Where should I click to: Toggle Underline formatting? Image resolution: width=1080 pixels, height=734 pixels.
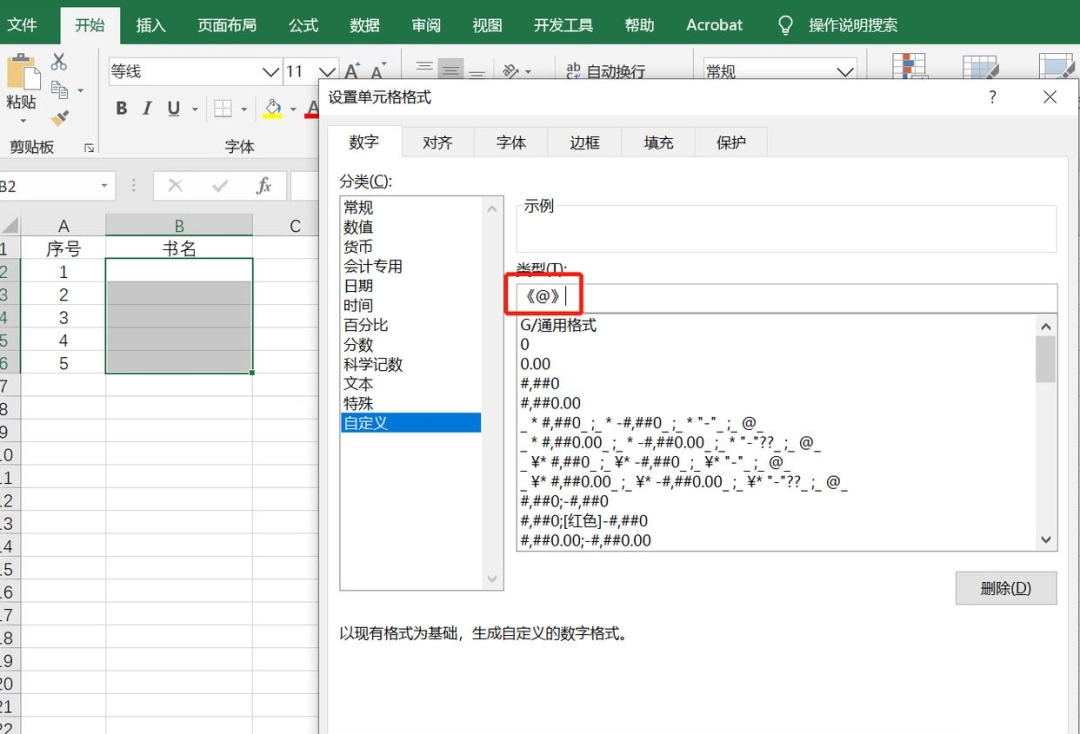click(x=174, y=108)
